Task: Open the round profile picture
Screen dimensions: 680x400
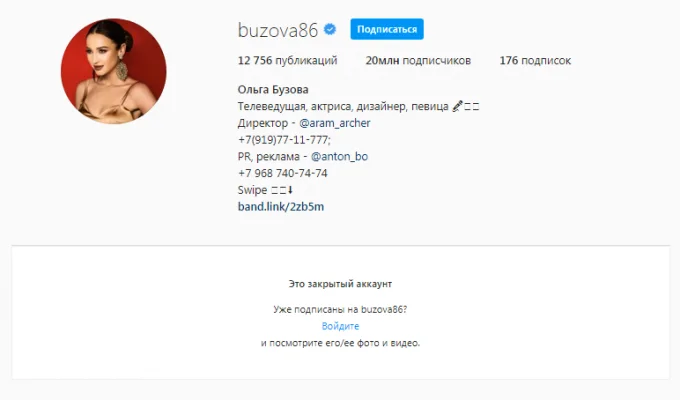Action: tap(114, 71)
